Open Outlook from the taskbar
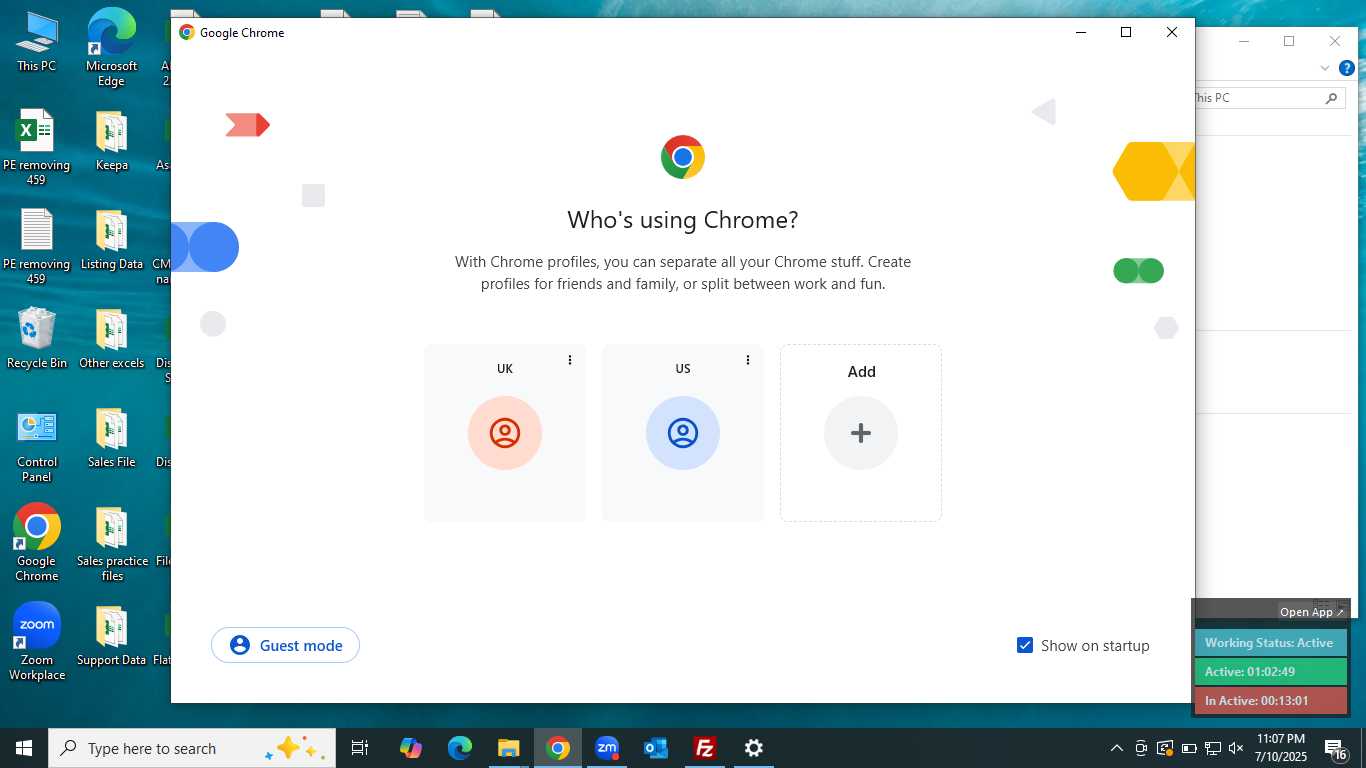 (656, 748)
